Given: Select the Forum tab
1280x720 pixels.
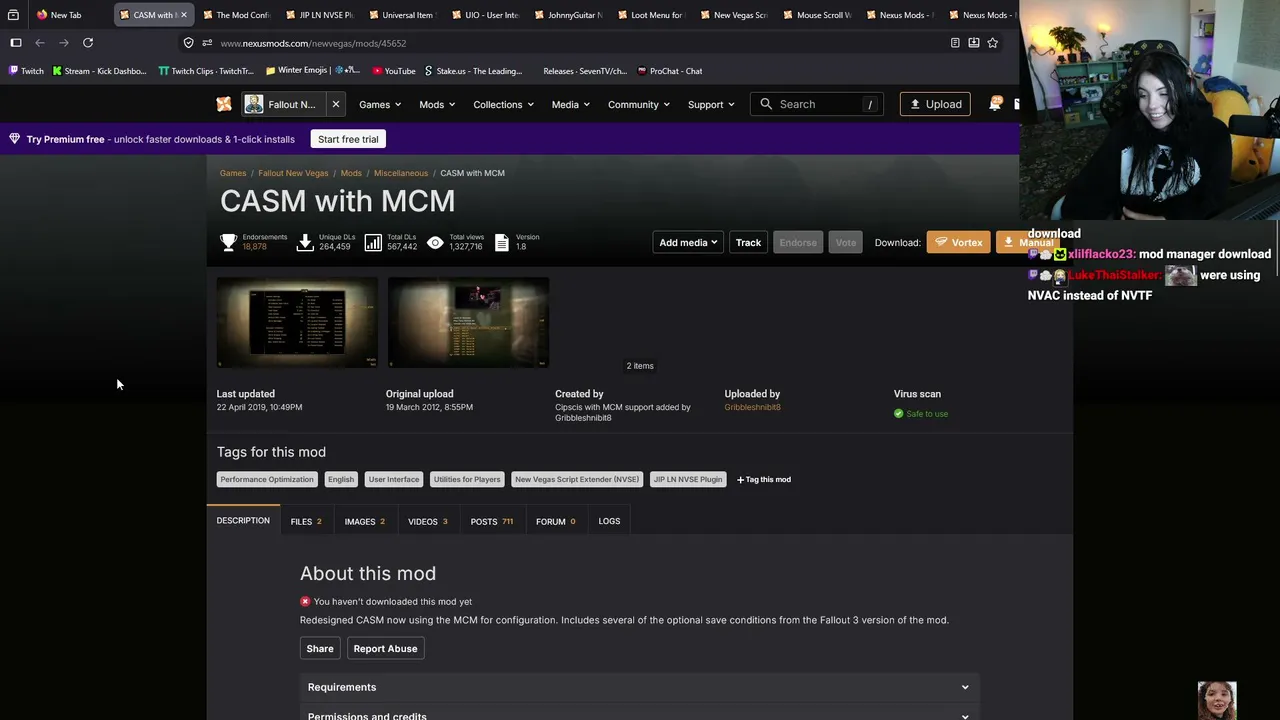Looking at the screenshot, I should (555, 521).
